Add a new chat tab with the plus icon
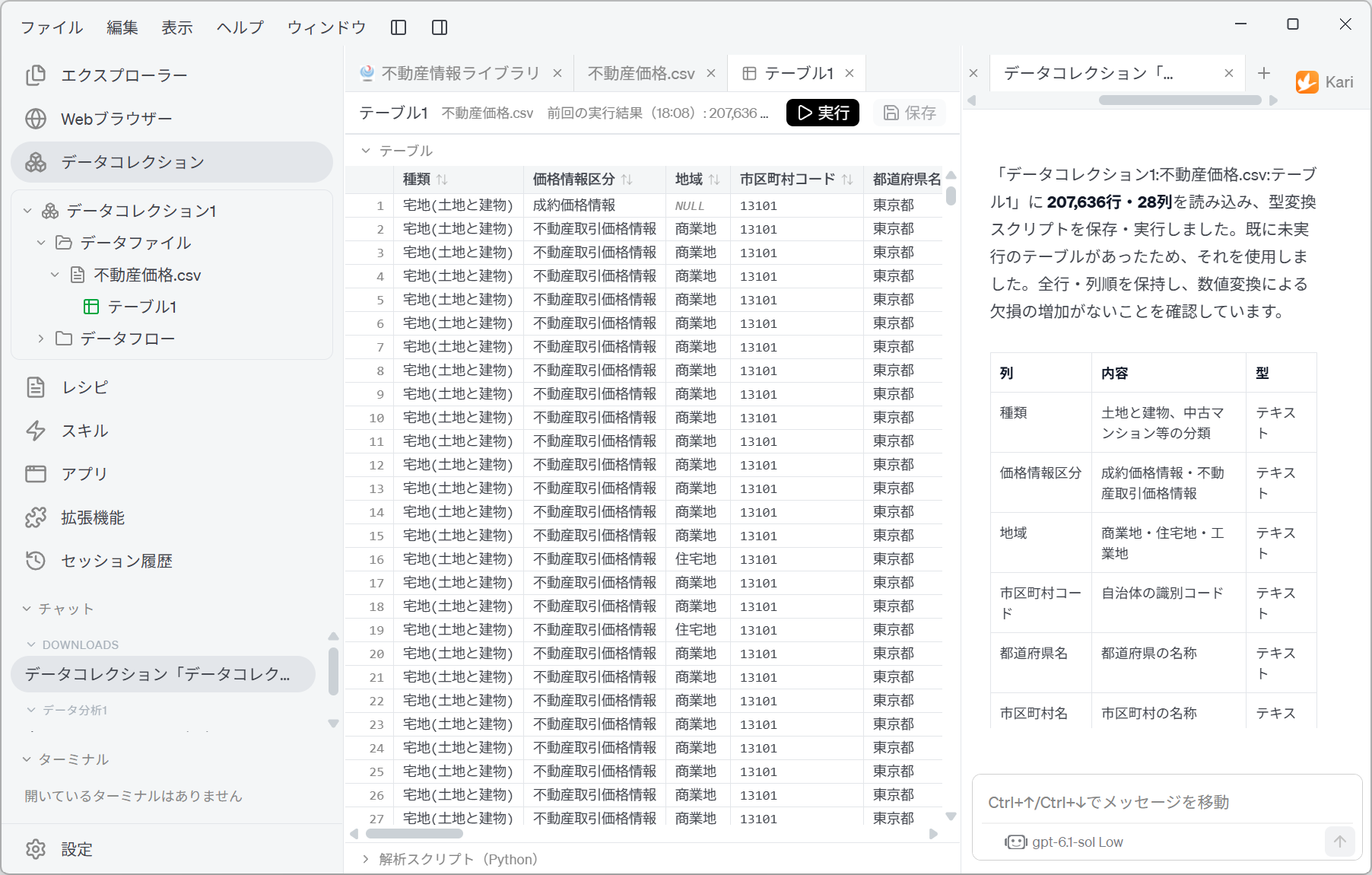The image size is (1372, 875). [x=1264, y=73]
